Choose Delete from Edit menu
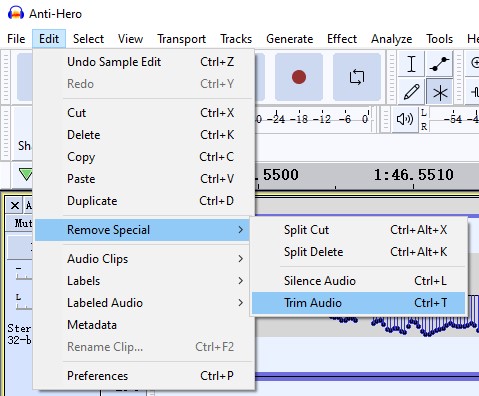The height and width of the screenshot is (396, 479). tap(144, 135)
